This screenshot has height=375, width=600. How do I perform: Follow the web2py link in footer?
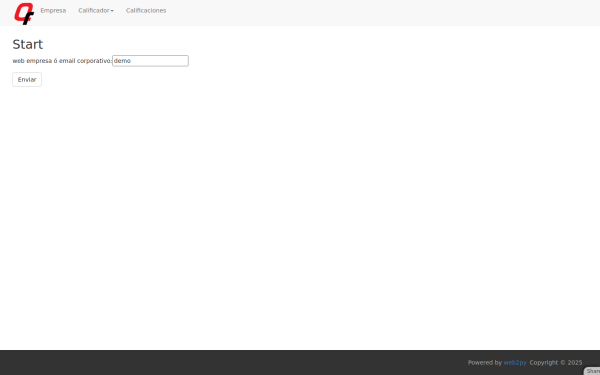pyautogui.click(x=515, y=362)
